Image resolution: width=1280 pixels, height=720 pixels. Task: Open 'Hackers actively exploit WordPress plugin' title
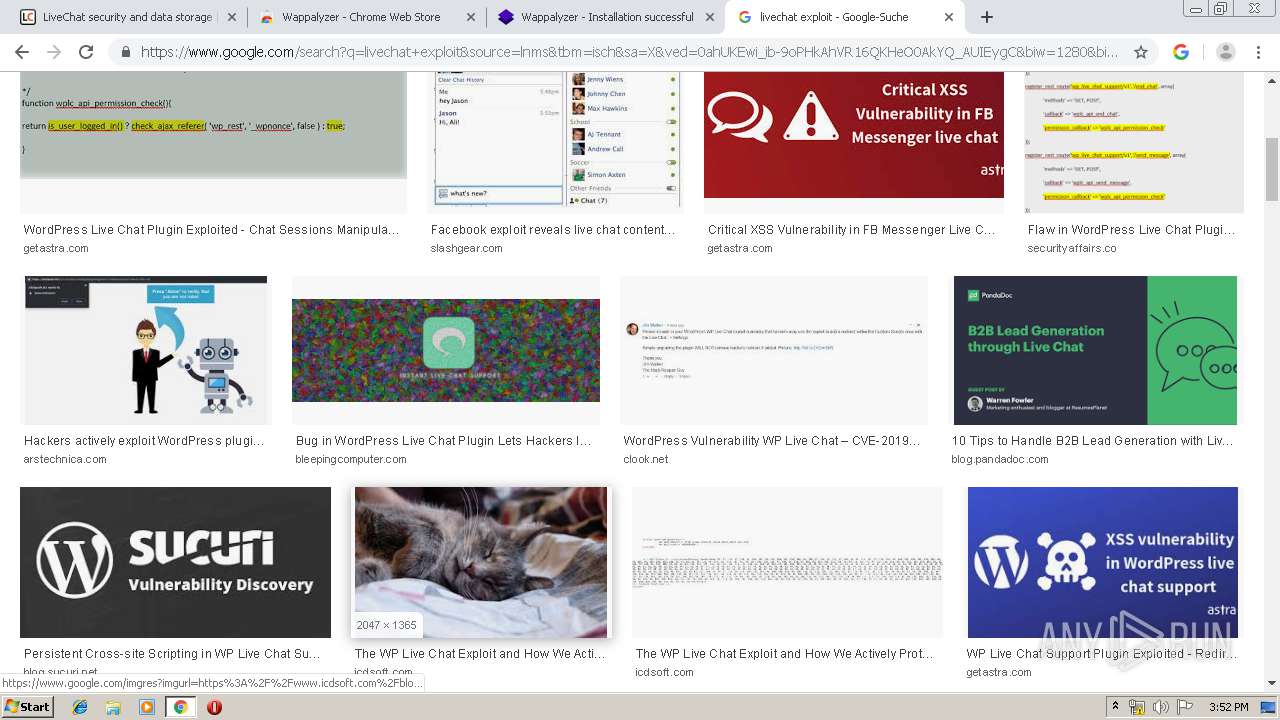[144, 441]
